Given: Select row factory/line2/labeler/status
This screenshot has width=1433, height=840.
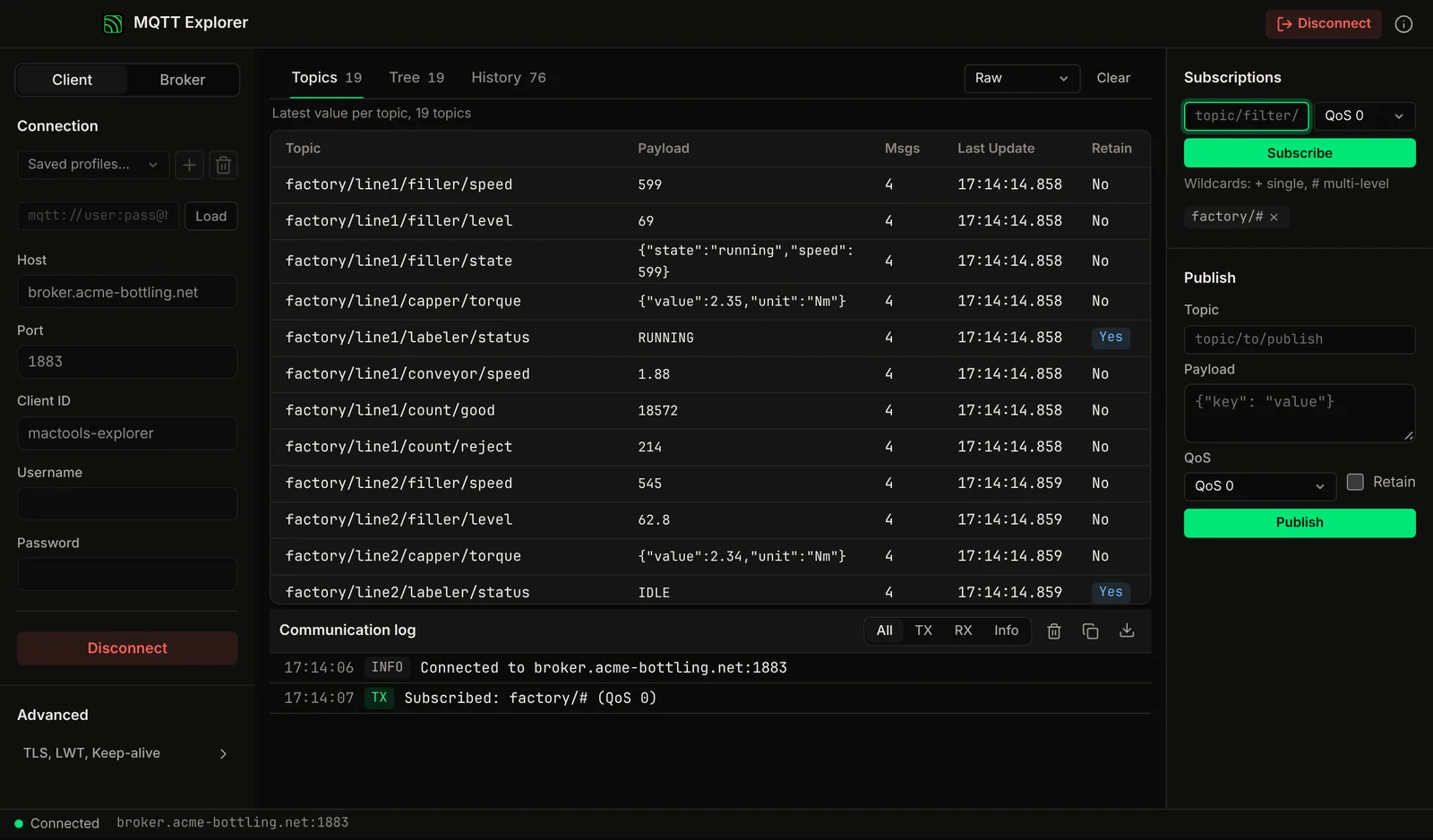Looking at the screenshot, I should click(710, 590).
